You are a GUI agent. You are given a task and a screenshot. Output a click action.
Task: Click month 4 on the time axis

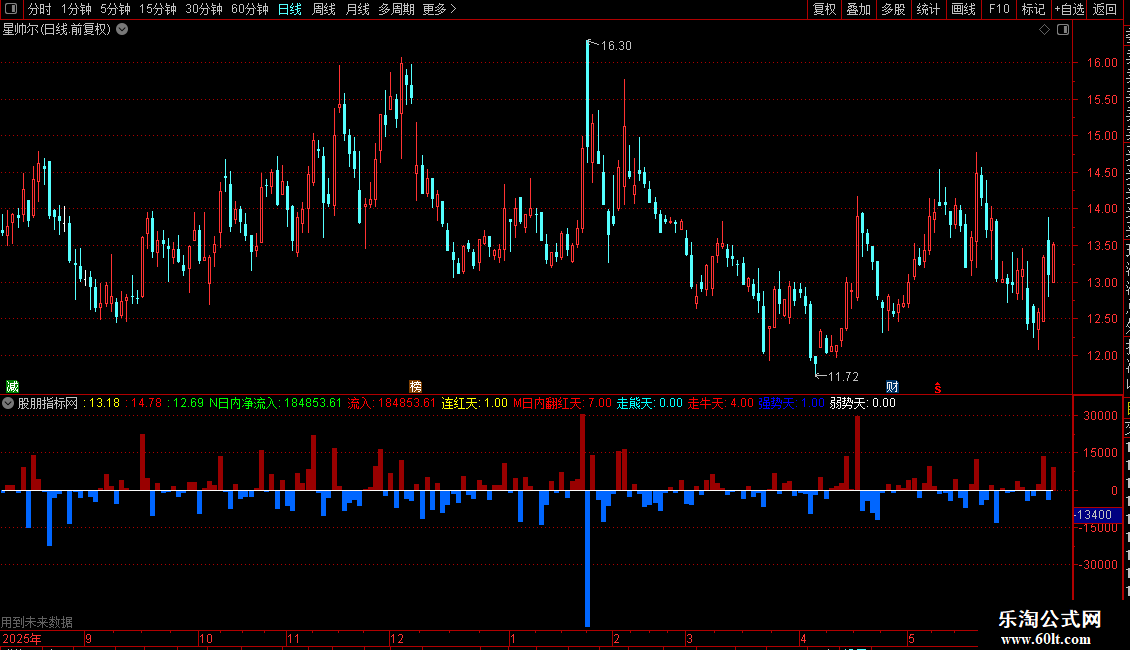[803, 638]
